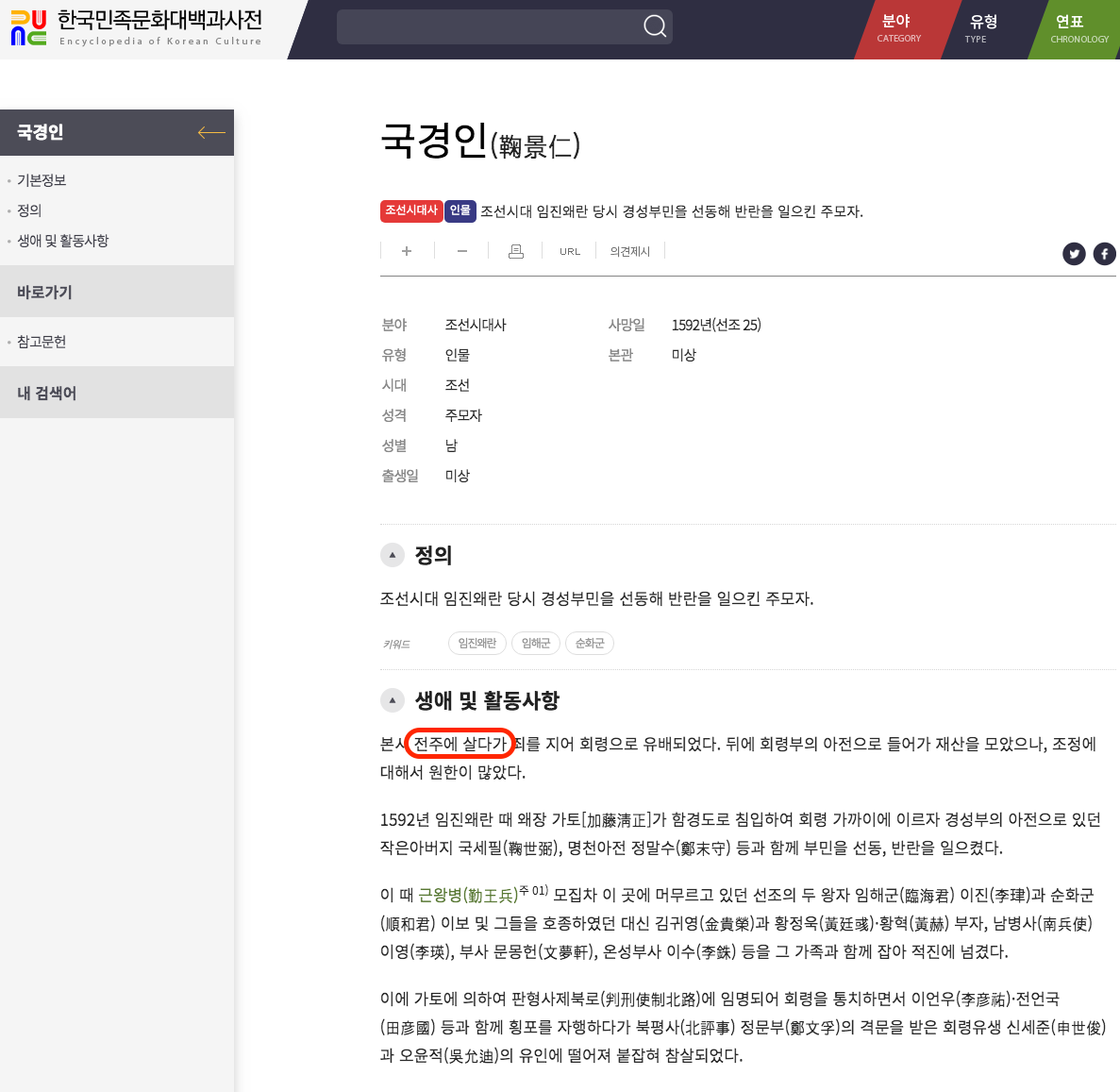Collapse sidebar with the back arrow icon

coord(211,132)
